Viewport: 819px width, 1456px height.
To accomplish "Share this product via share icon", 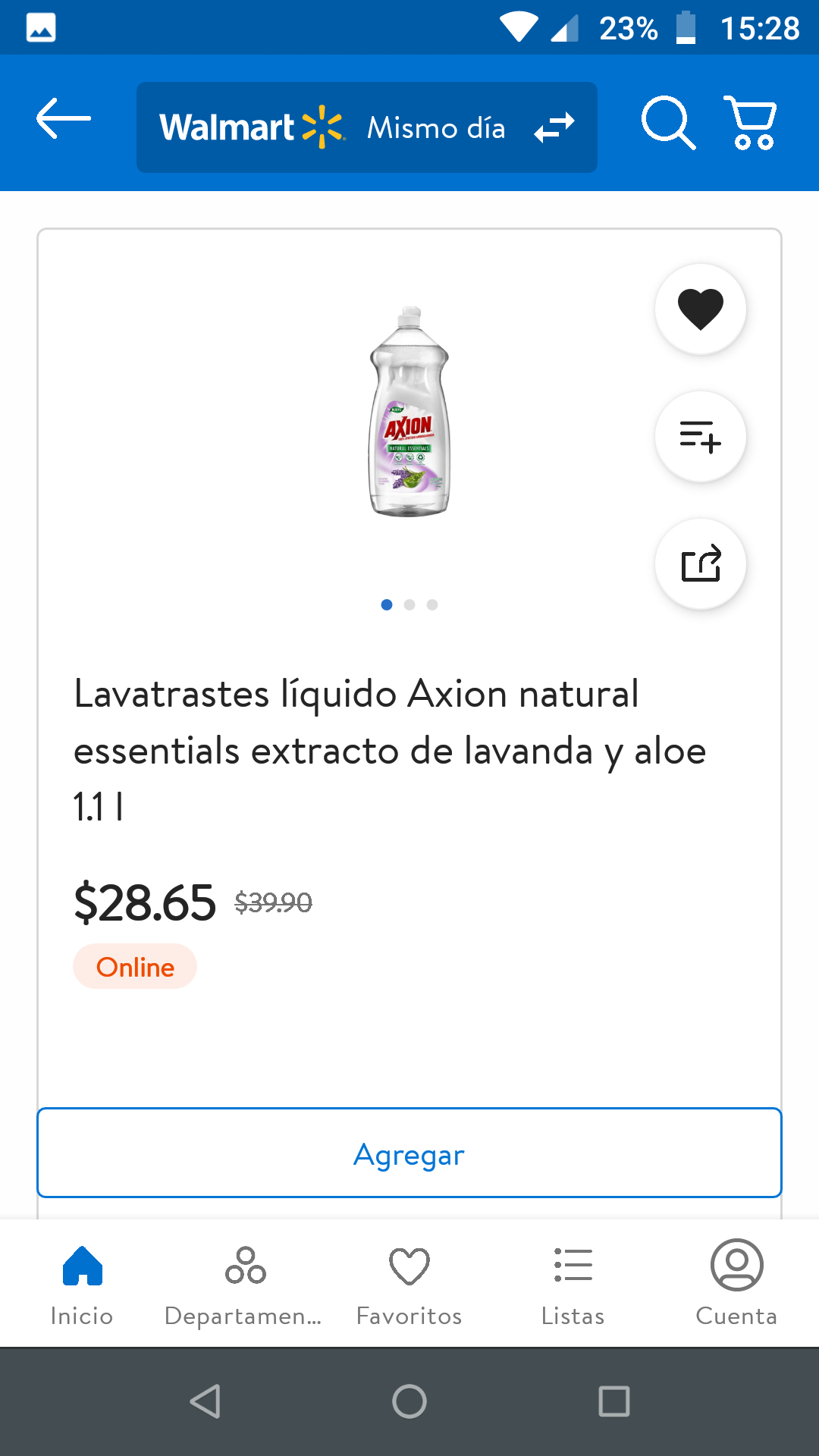I will point(700,564).
